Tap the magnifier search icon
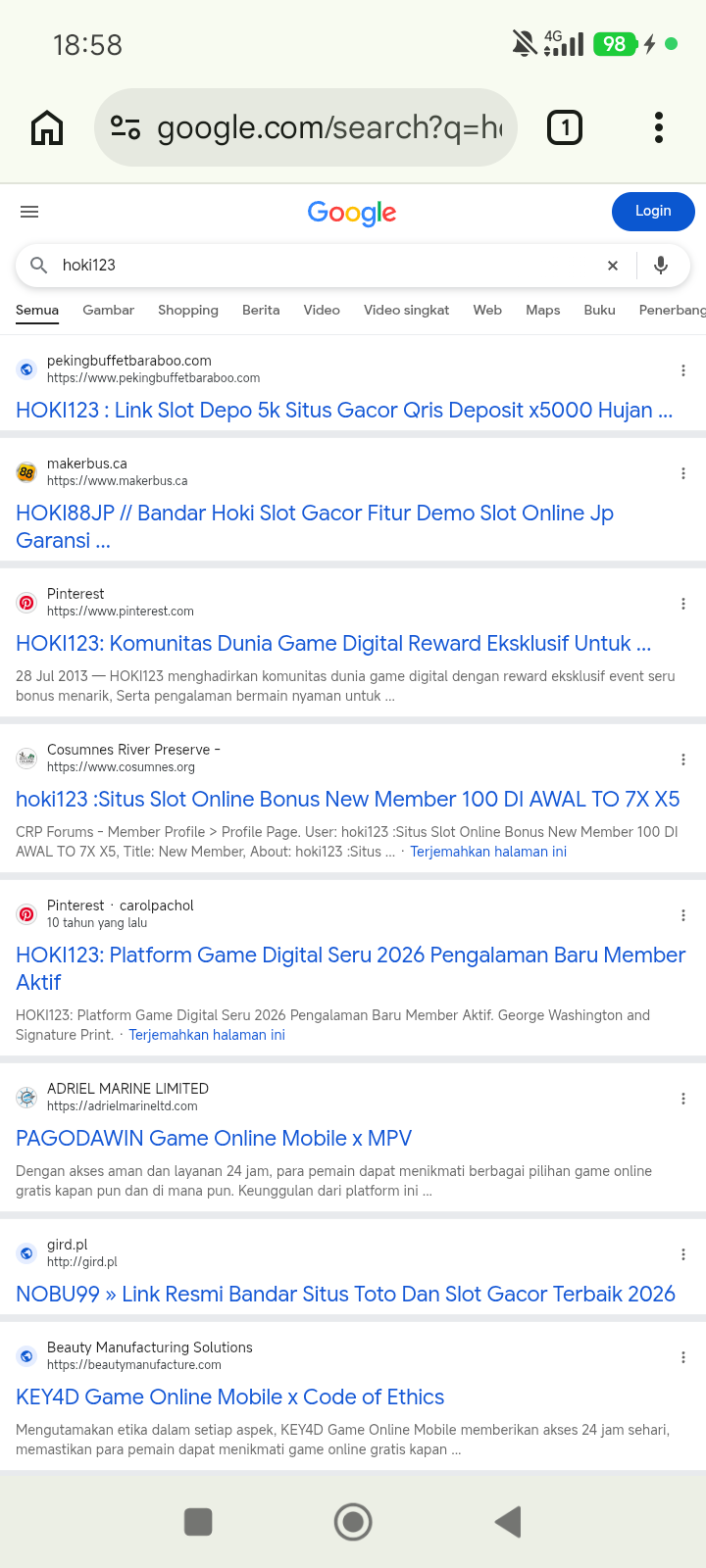This screenshot has width=706, height=1568. [x=39, y=265]
